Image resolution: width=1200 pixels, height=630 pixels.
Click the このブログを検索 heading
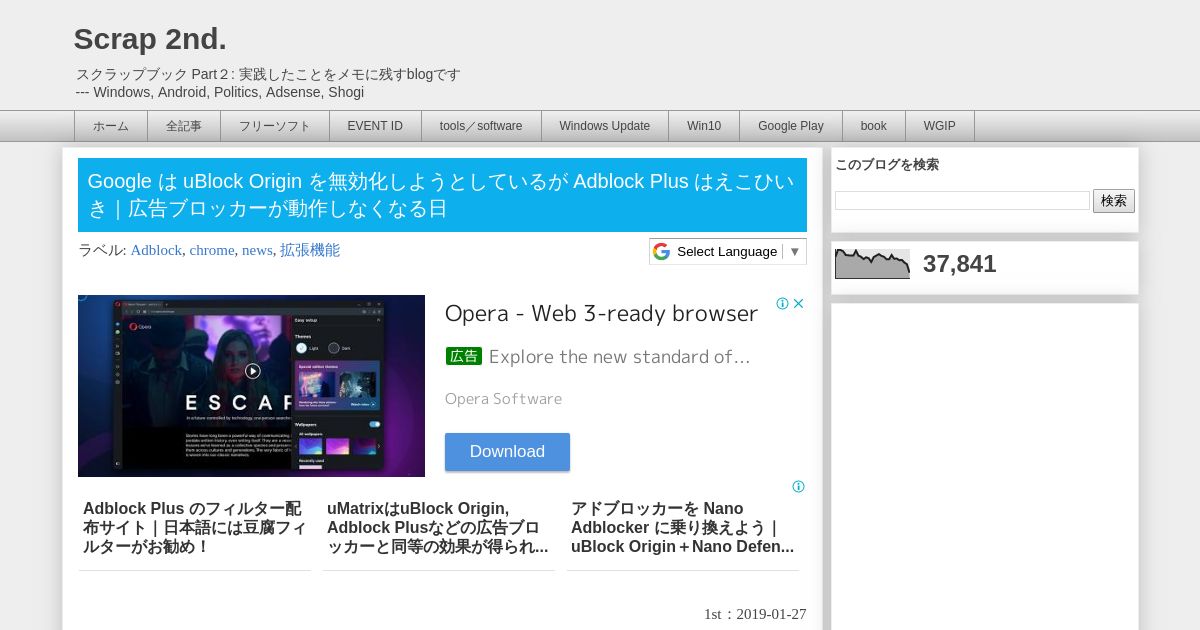887,165
